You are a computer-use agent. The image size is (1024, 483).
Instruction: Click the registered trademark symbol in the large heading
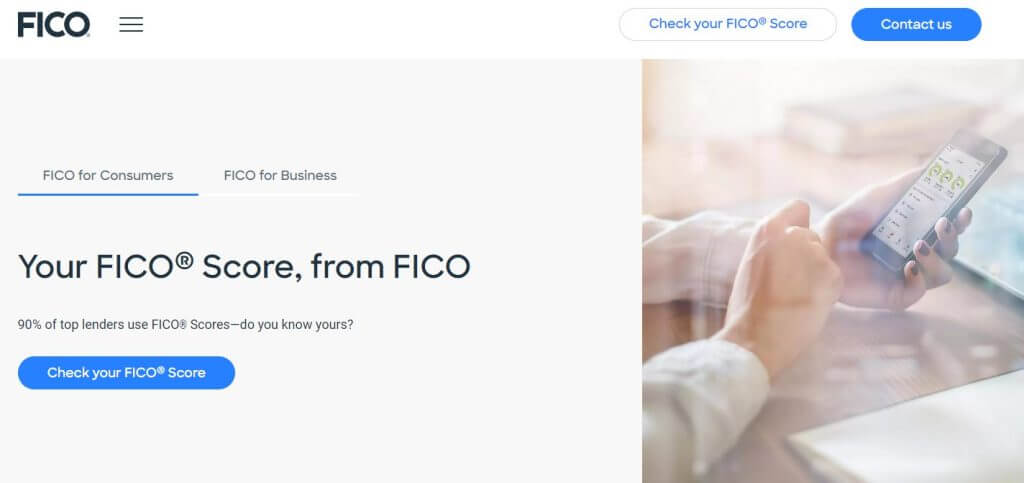pos(184,260)
